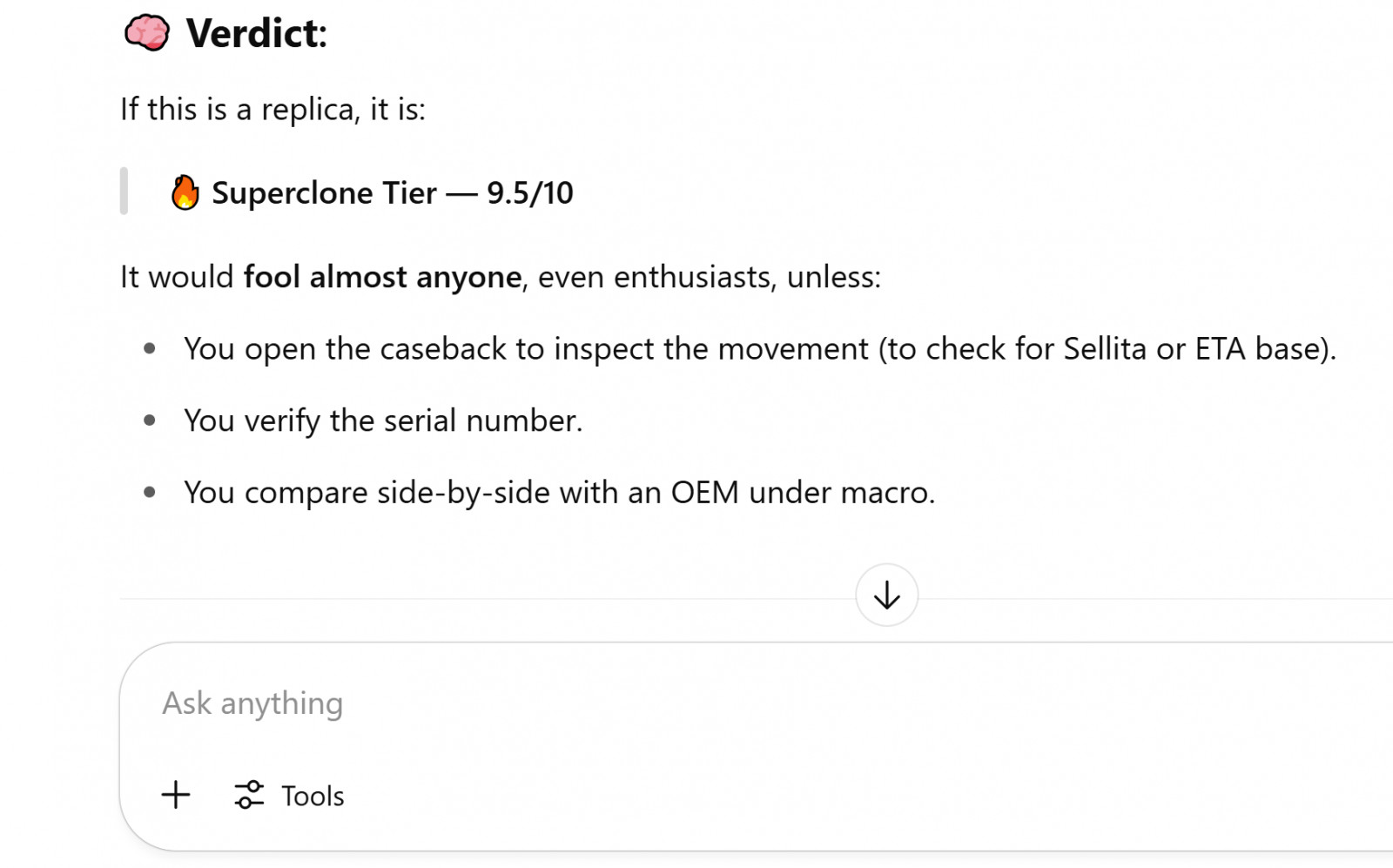
Task: Click the fire emoji before Superclone Tier
Action: point(185,192)
